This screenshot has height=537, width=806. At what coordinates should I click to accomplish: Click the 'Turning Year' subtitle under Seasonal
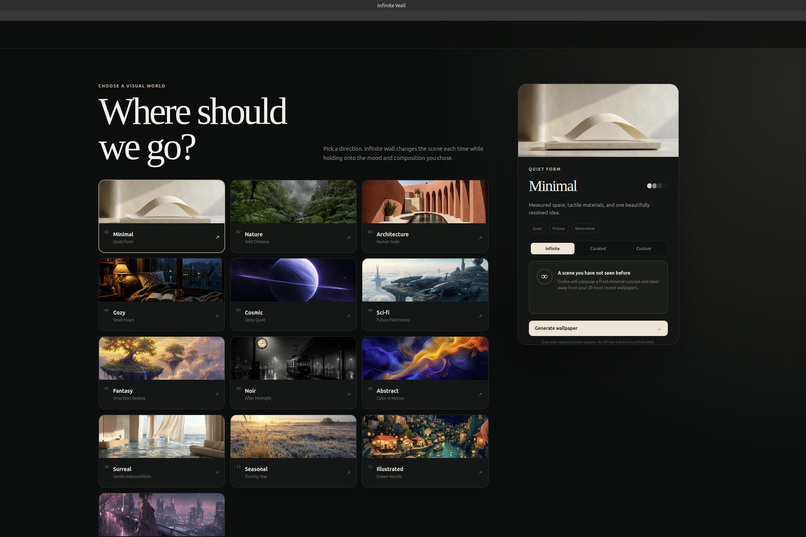click(256, 477)
